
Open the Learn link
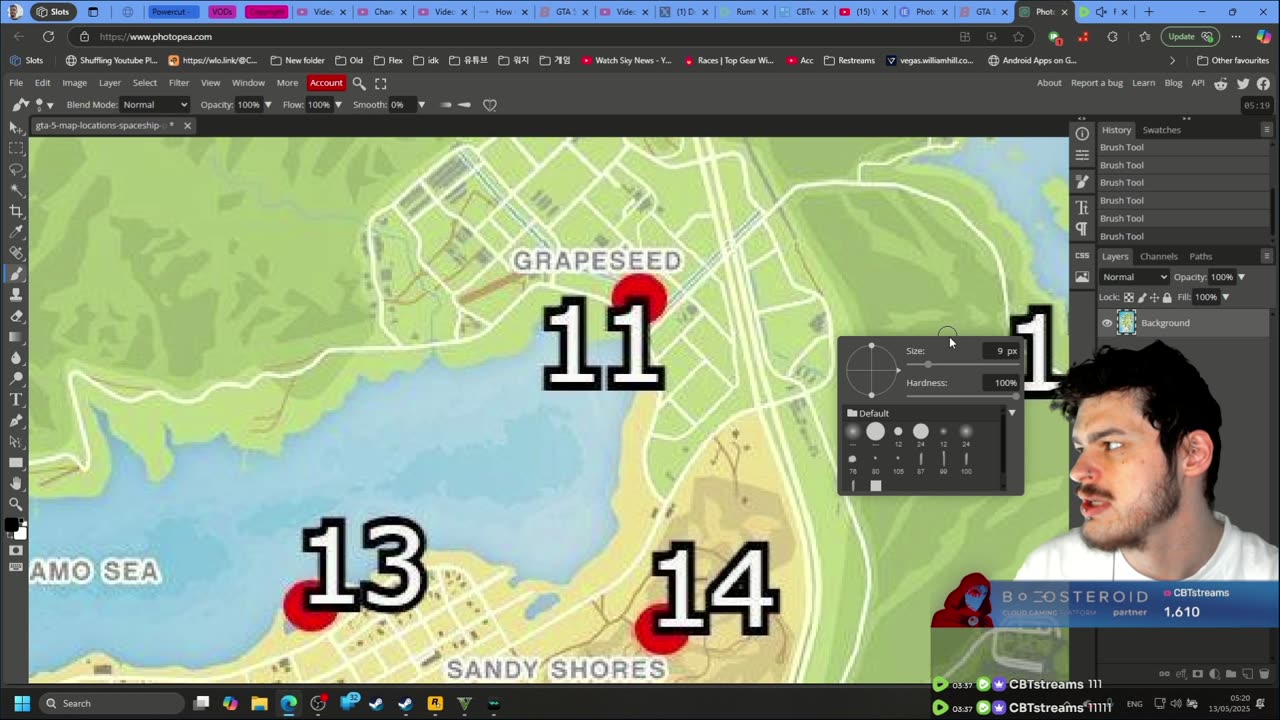1143,83
